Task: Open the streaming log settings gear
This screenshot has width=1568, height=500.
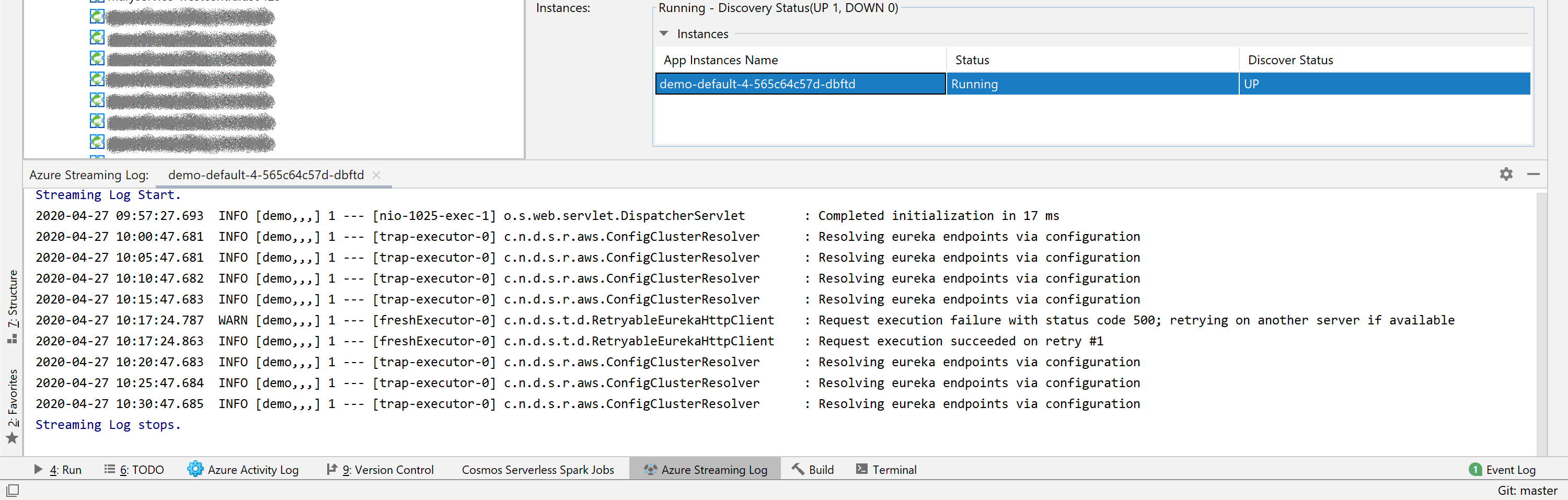Action: tap(1506, 174)
